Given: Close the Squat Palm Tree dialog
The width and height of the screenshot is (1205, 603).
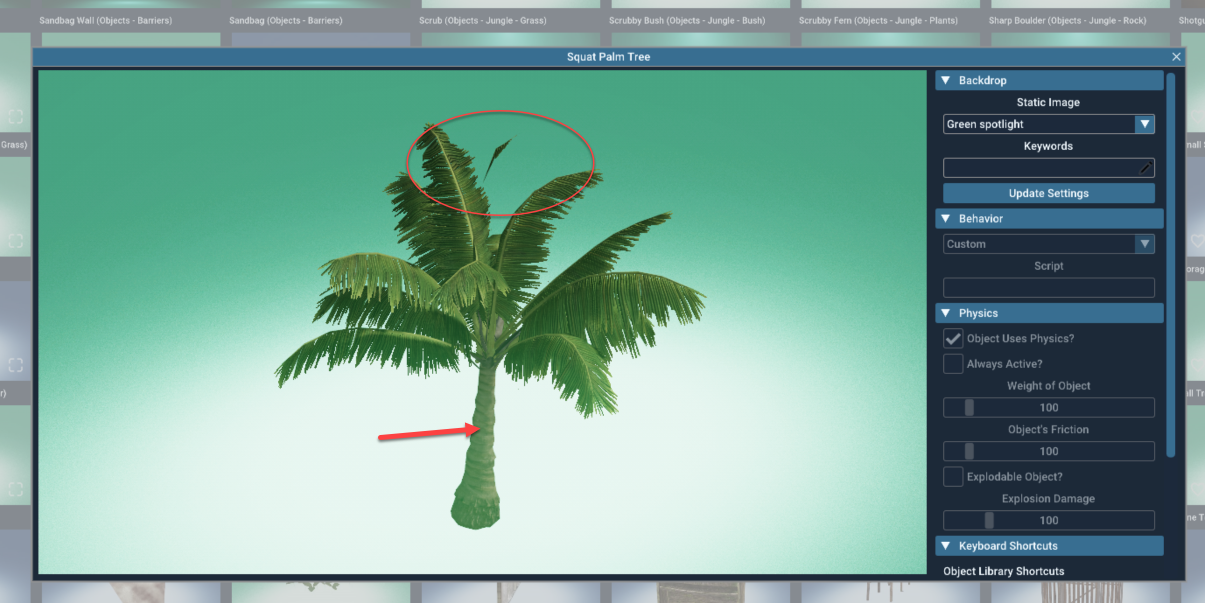Looking at the screenshot, I should point(1176,57).
